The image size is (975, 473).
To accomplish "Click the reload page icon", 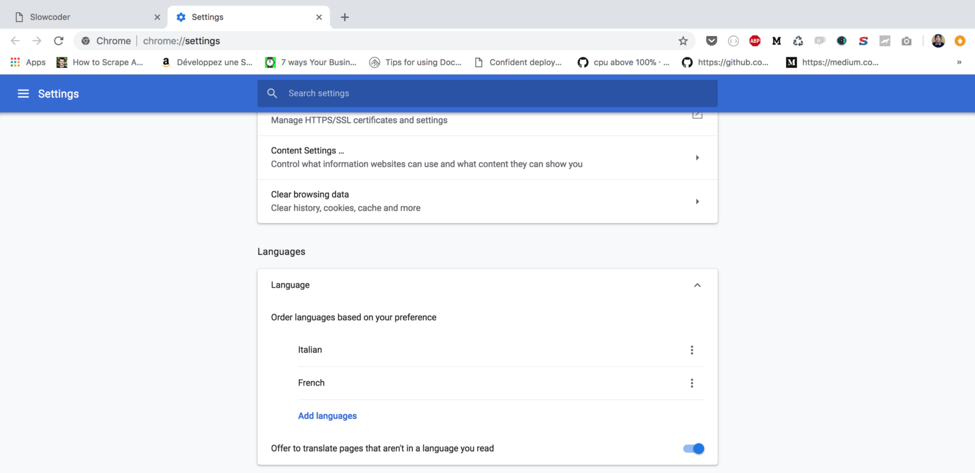I will (x=58, y=41).
